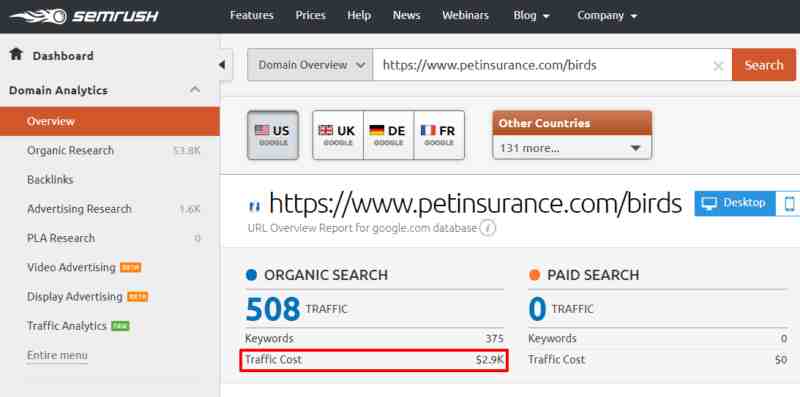Select the US Google database

pyautogui.click(x=273, y=135)
